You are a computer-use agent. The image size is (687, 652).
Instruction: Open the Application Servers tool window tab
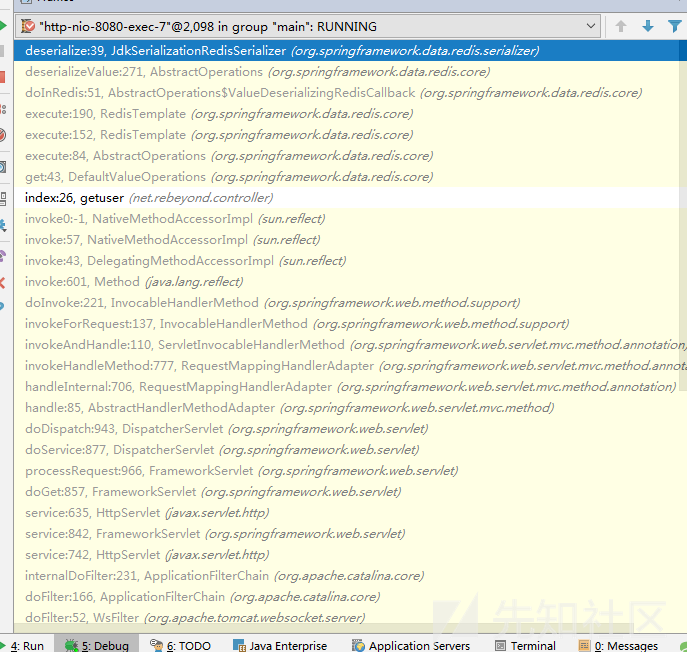pyautogui.click(x=411, y=645)
